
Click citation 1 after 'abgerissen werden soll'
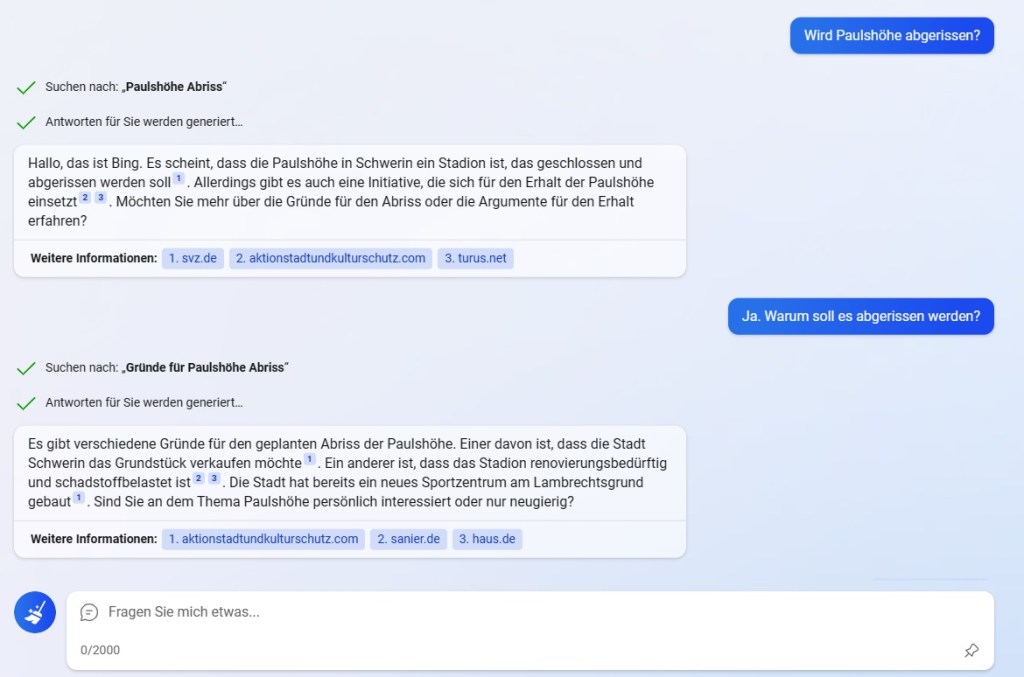179,179
